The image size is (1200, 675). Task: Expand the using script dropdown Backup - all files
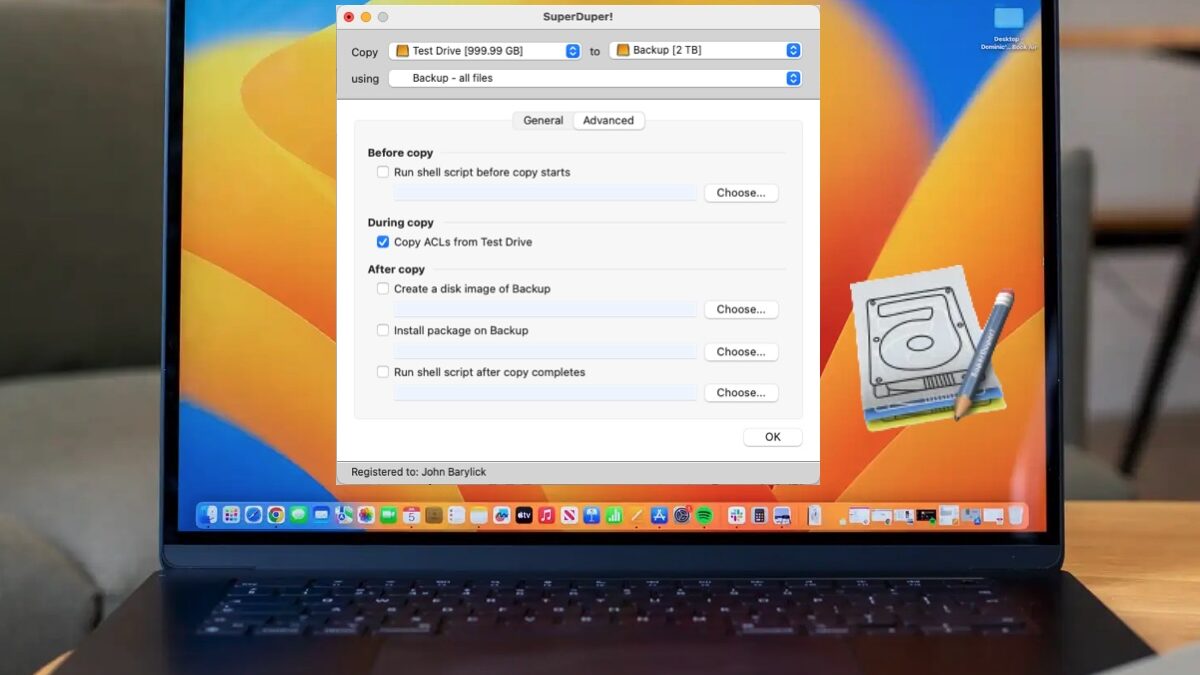tap(595, 78)
